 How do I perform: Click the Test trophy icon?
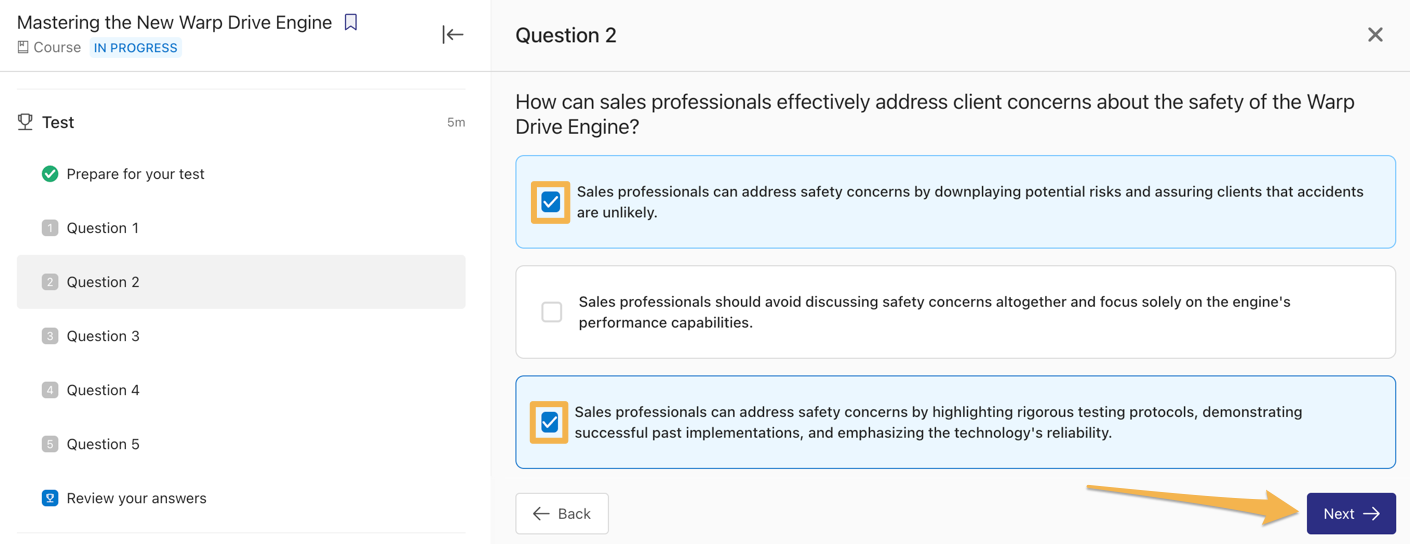tap(25, 122)
